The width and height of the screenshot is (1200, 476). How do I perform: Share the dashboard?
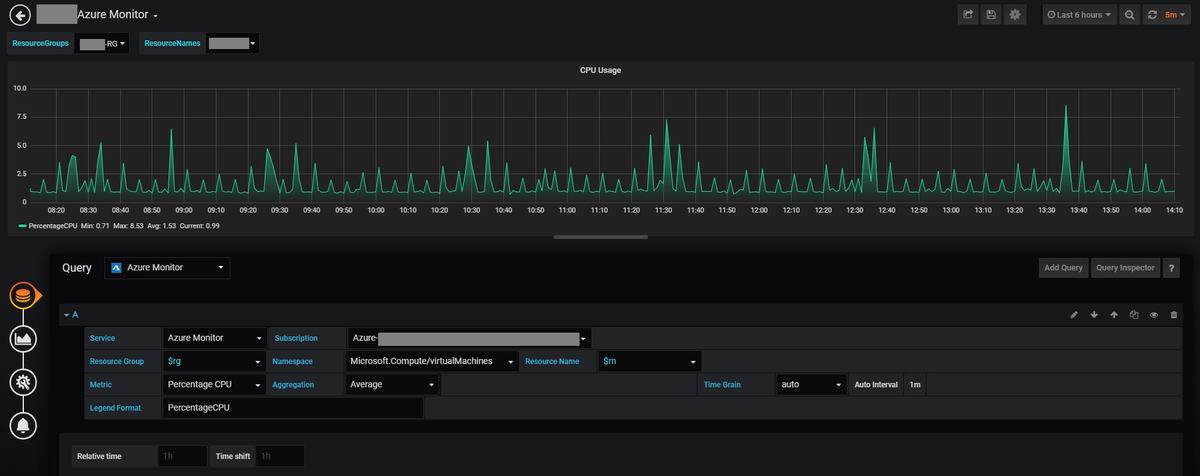coord(968,15)
